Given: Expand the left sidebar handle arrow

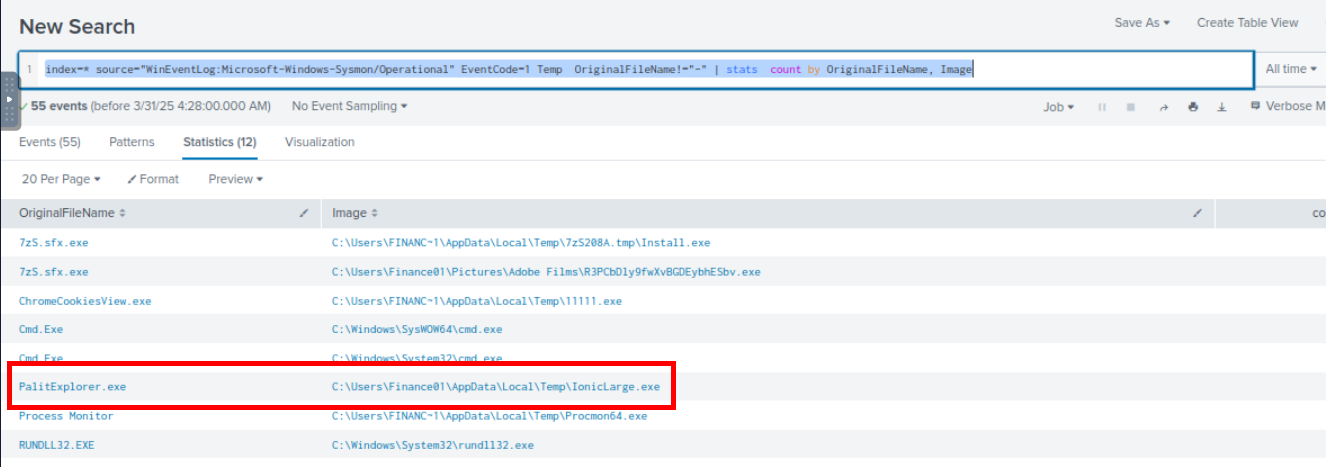Looking at the screenshot, I should (x=10, y=100).
